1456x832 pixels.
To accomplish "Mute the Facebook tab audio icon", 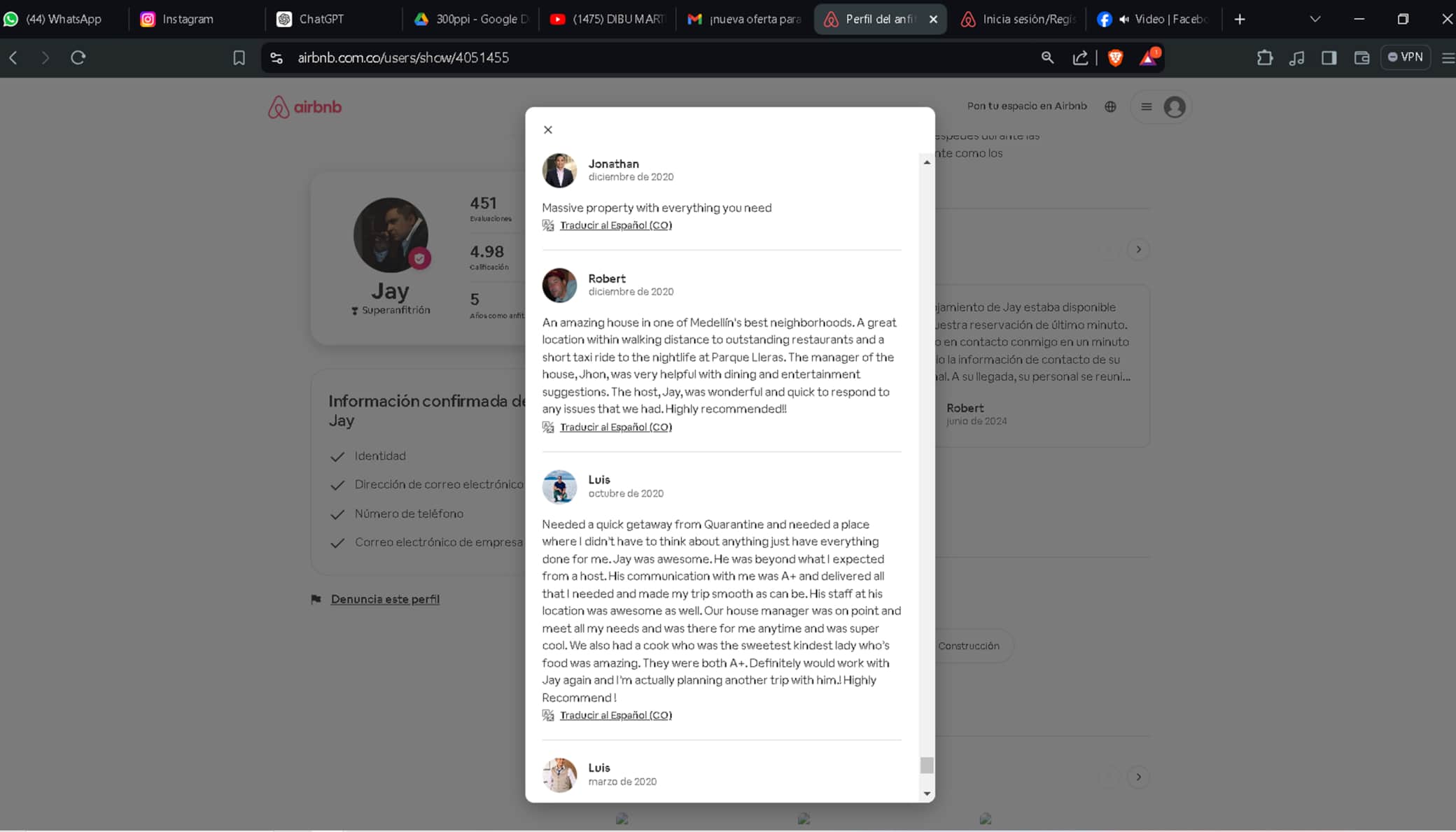I will pos(1123,20).
